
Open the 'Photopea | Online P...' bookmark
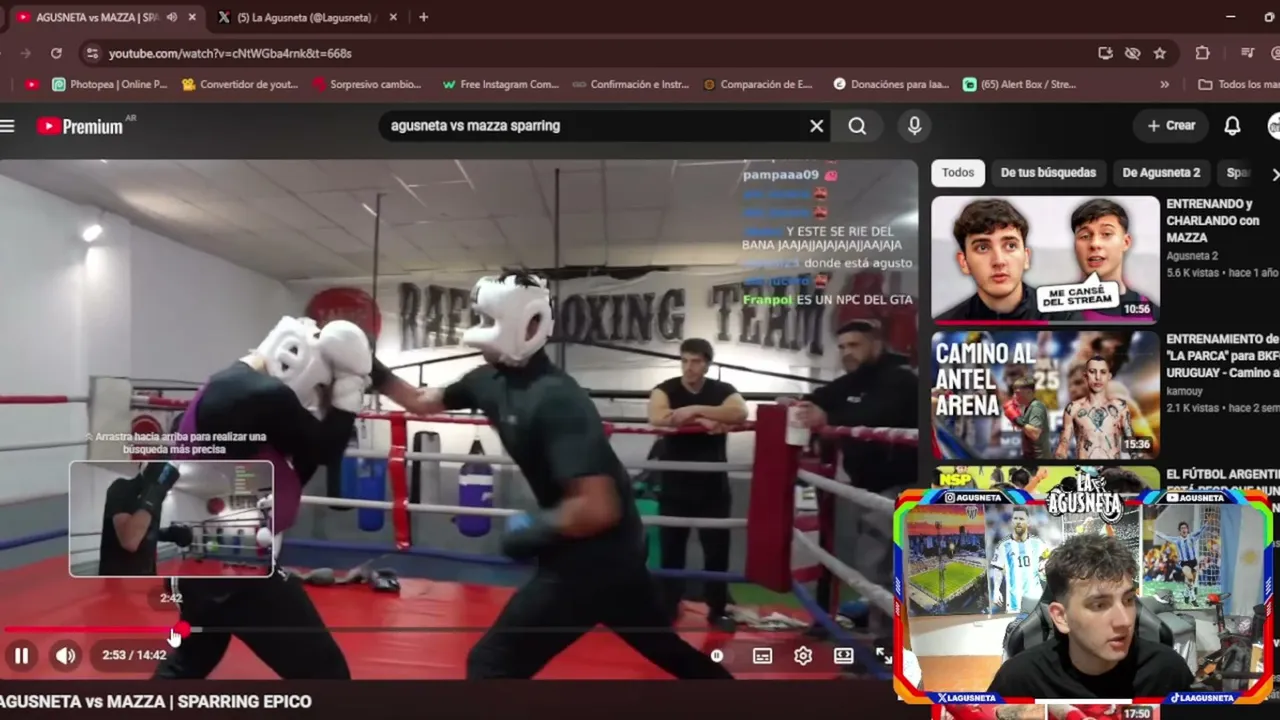[109, 85]
